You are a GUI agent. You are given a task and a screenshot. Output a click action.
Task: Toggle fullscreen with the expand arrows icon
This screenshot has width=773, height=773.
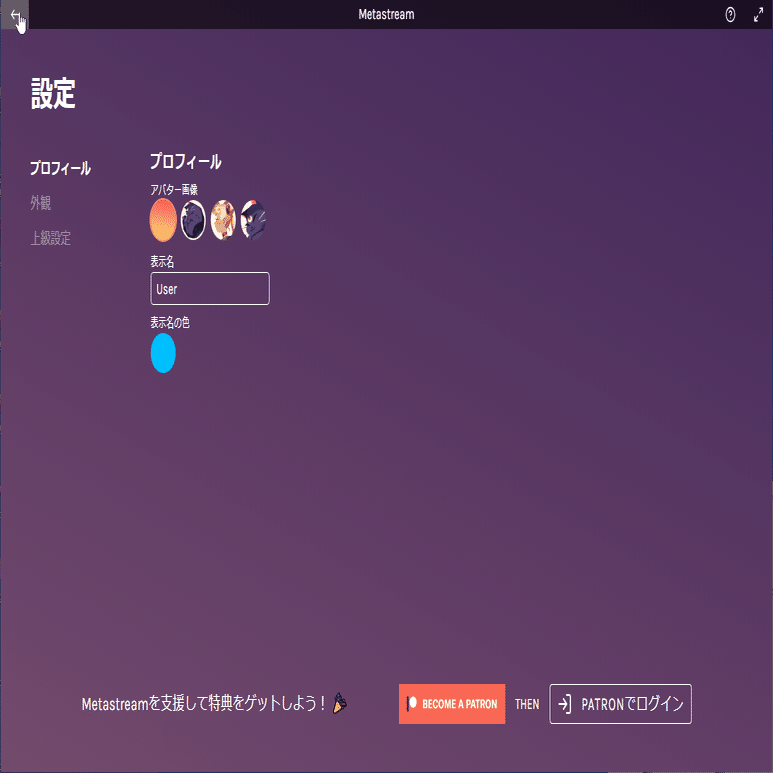(758, 15)
